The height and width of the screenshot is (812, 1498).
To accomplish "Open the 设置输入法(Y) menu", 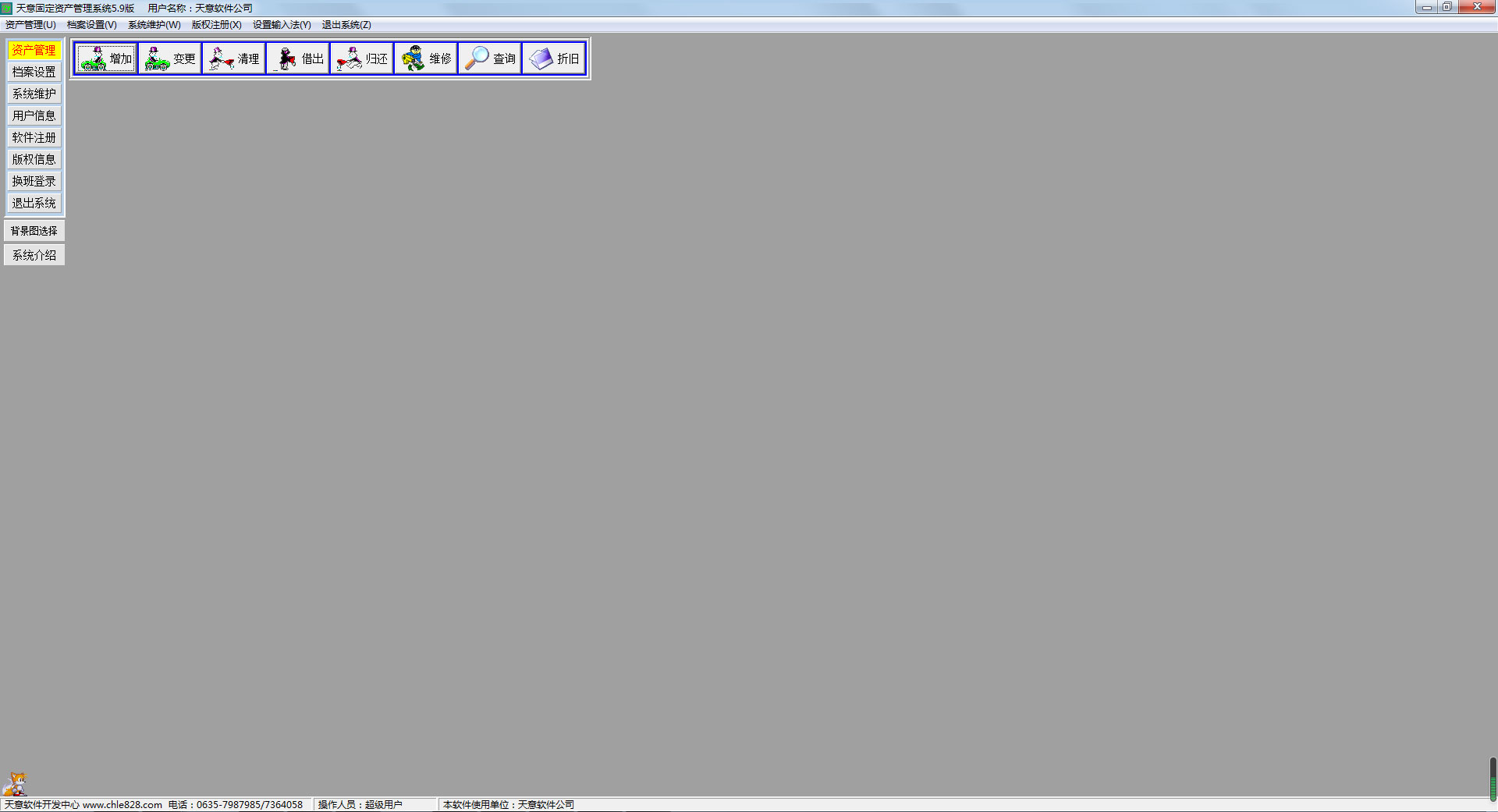I will click(282, 25).
